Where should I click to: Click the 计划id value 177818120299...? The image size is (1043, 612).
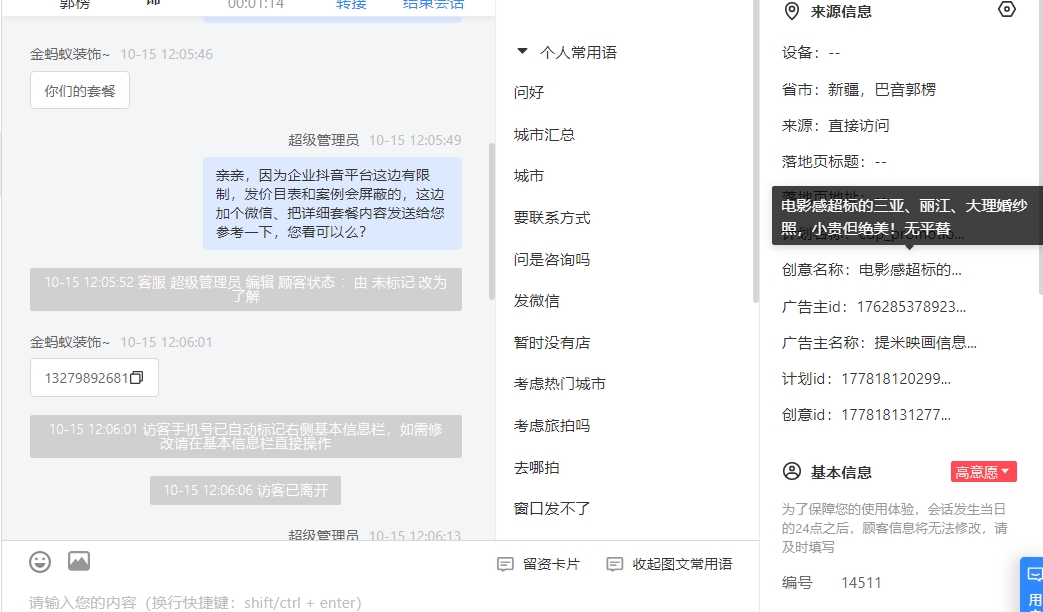point(896,379)
